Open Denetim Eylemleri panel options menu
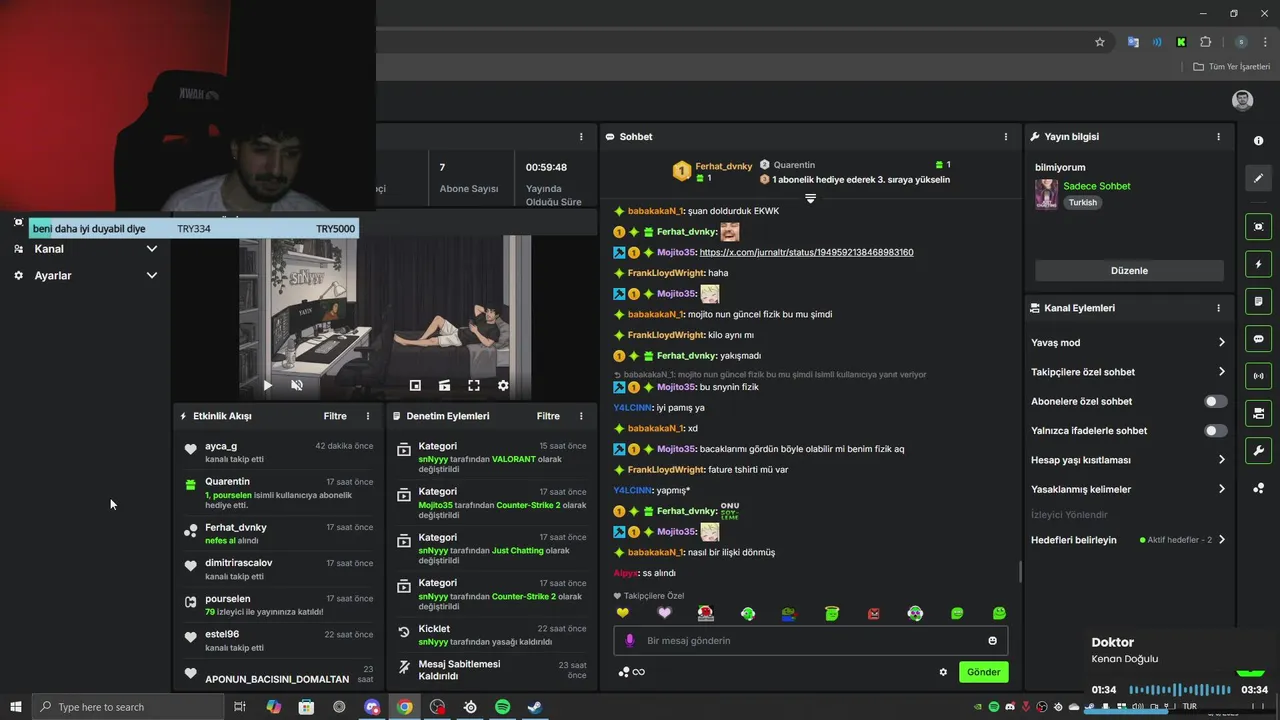Image resolution: width=1280 pixels, height=720 pixels. pos(581,416)
